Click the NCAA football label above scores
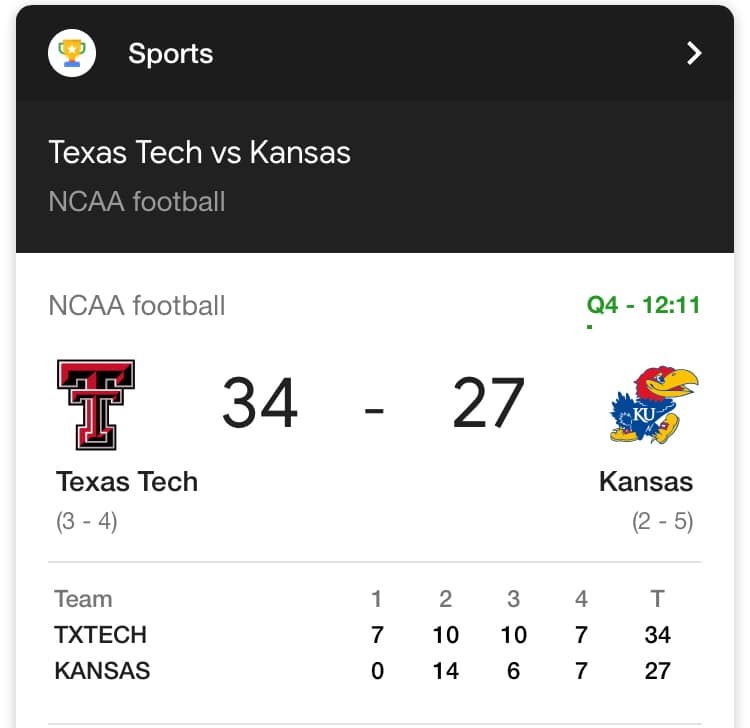Screen dimensions: 750x728 pyautogui.click(x=137, y=305)
